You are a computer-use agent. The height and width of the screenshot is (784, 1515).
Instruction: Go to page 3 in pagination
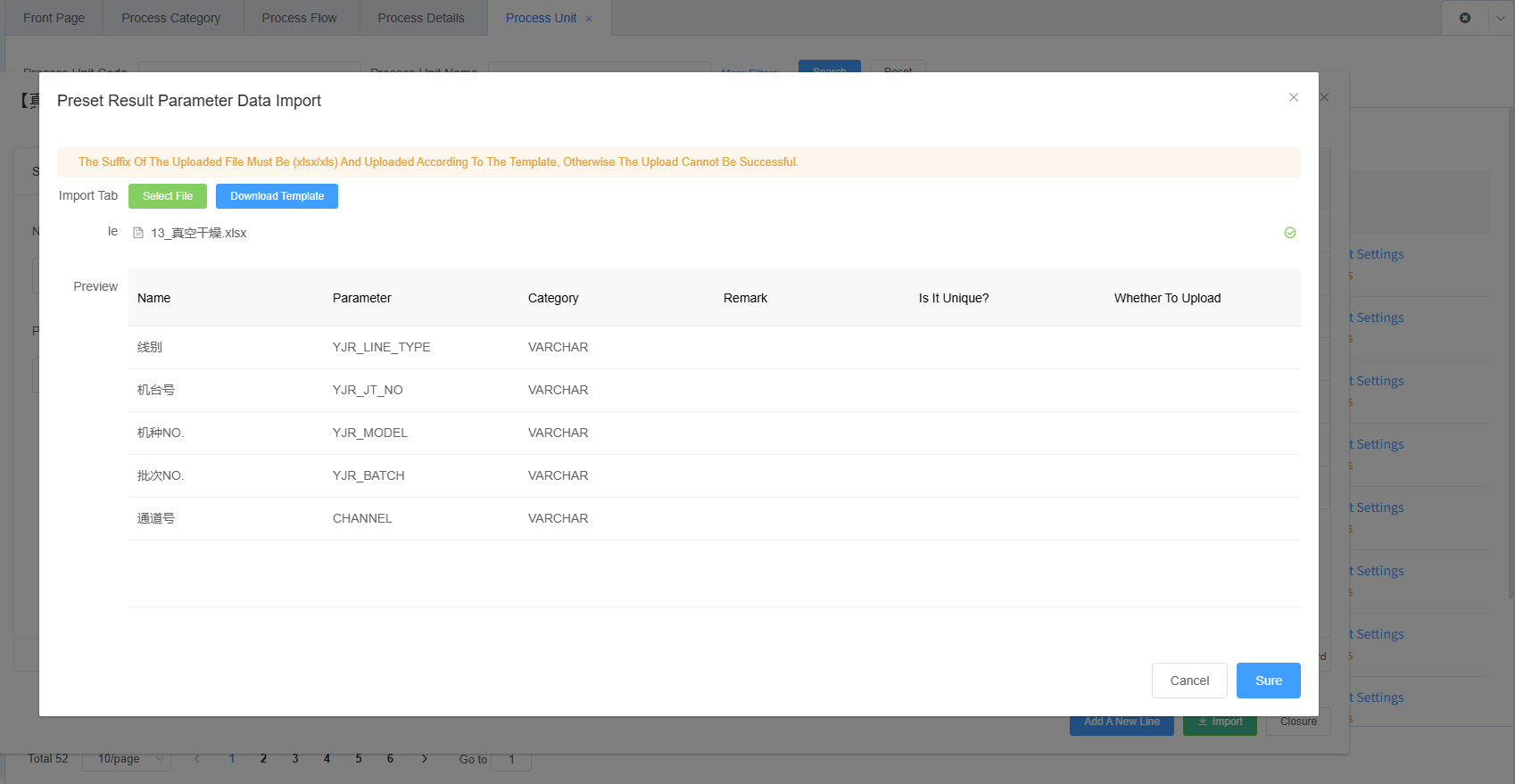295,759
